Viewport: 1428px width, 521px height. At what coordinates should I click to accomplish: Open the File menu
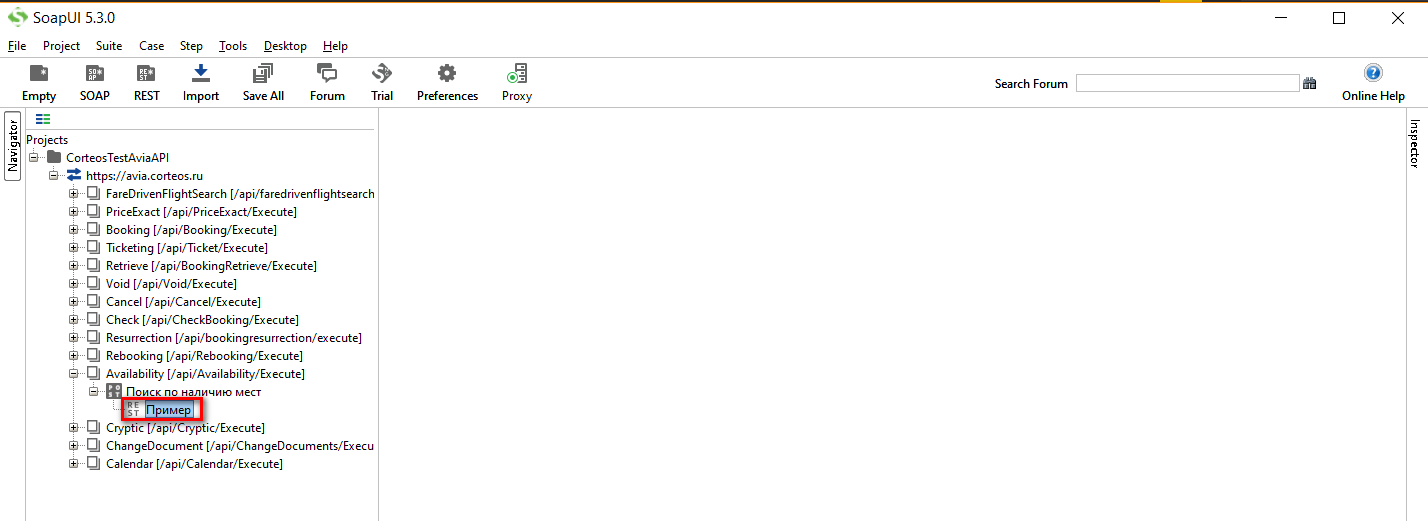[17, 46]
